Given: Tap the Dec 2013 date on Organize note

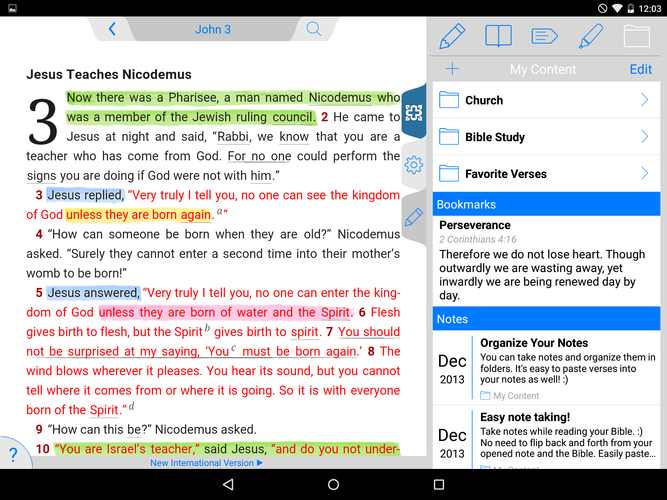Looking at the screenshot, I should point(452,369).
